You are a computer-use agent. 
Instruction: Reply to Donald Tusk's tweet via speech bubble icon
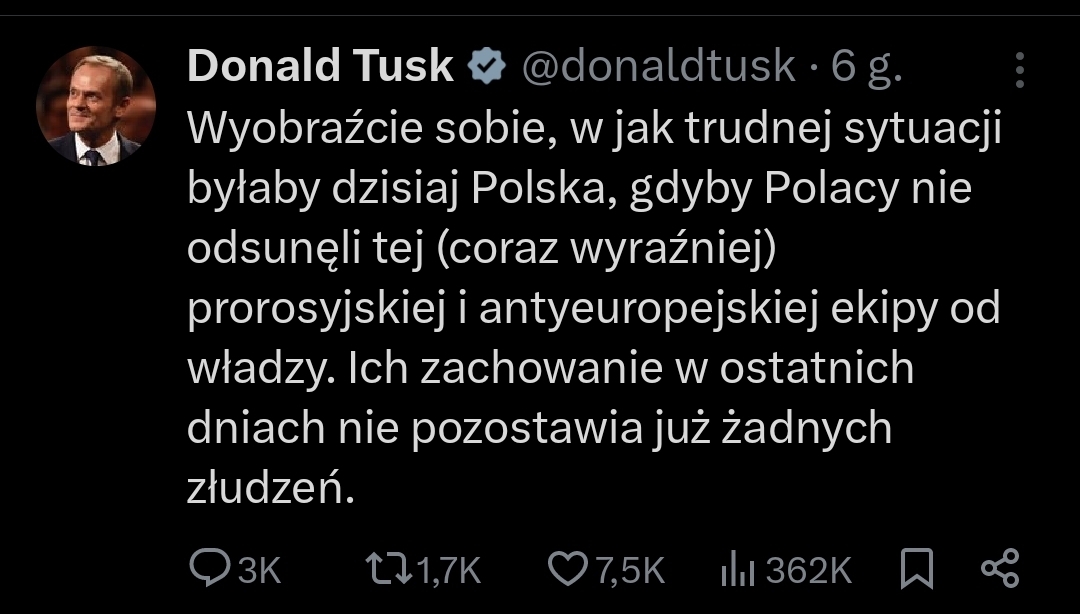click(210, 569)
